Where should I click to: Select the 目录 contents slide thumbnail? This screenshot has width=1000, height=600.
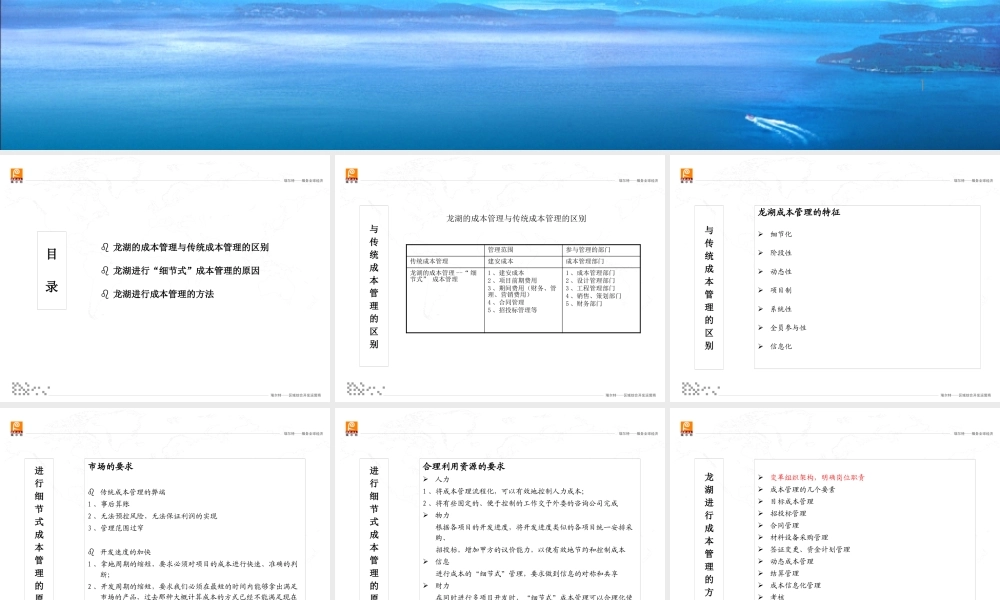[165, 279]
